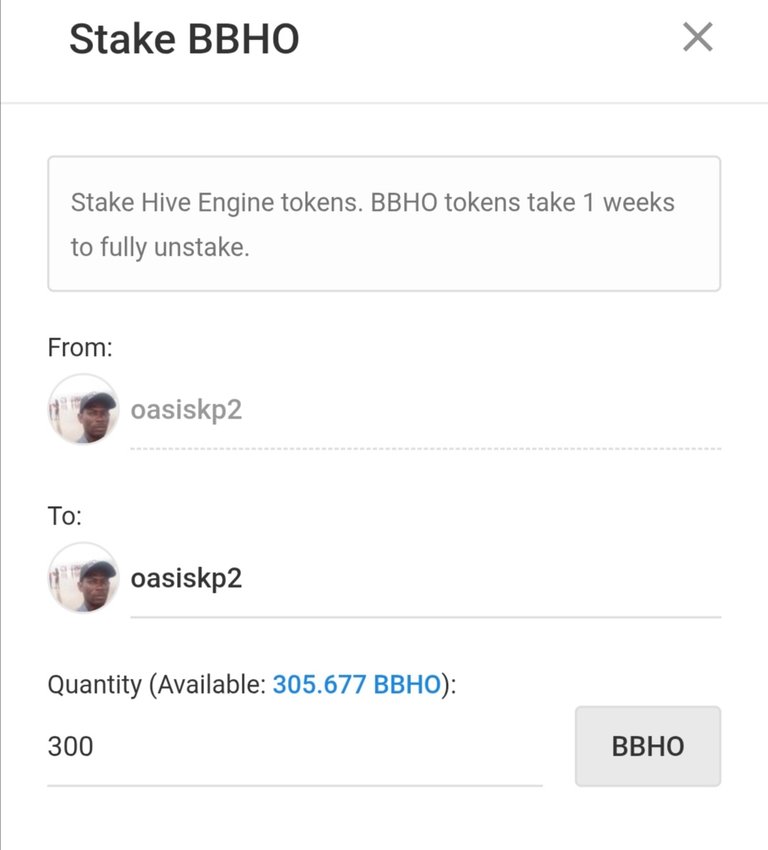This screenshot has width=768, height=850.
Task: Click the 'Stake Hive Engine tokens' sentence
Action: pos(216,203)
